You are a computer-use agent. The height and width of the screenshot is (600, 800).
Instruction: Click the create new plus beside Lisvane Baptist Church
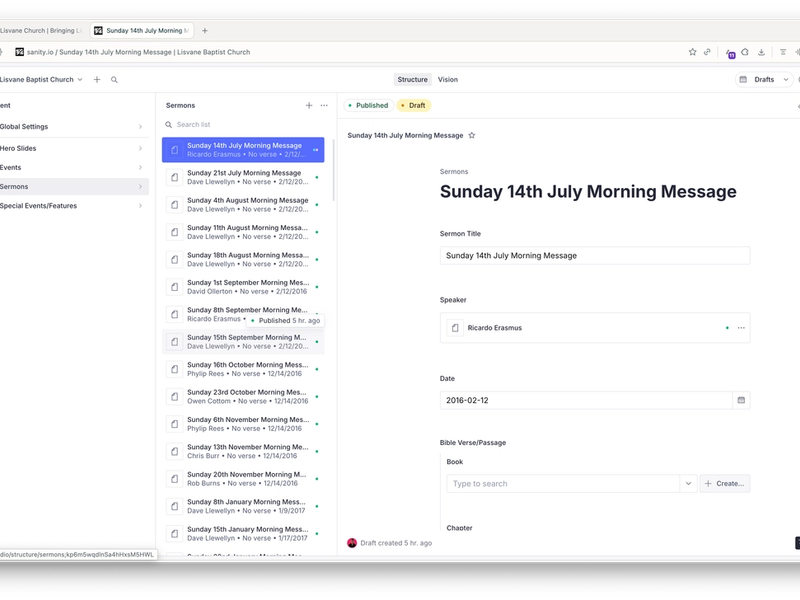(97, 80)
